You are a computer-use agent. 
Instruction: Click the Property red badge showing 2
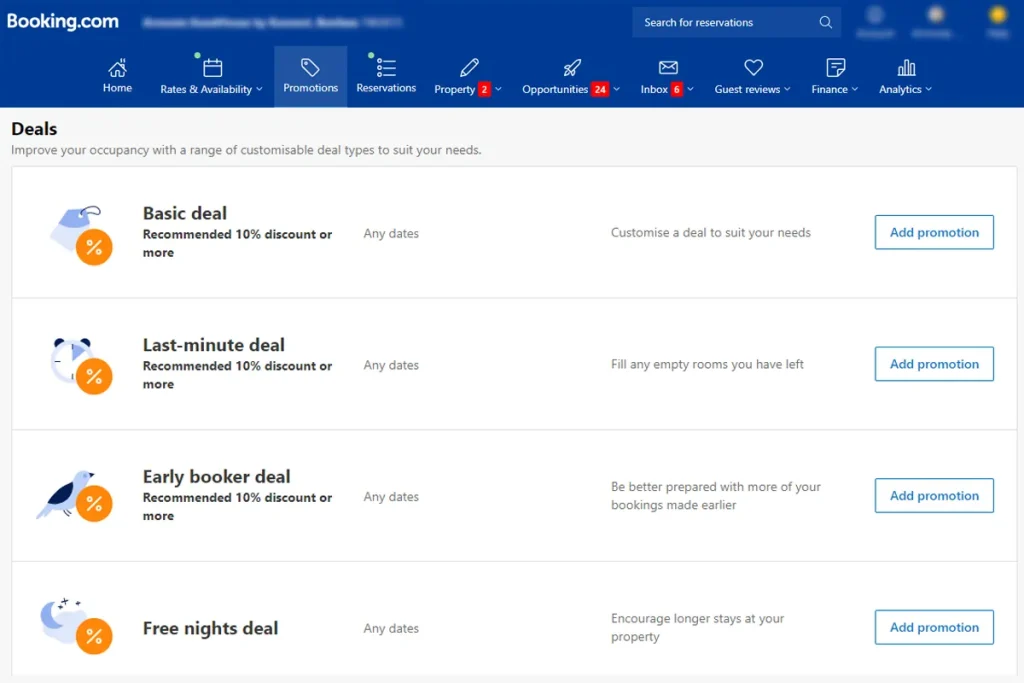[484, 89]
